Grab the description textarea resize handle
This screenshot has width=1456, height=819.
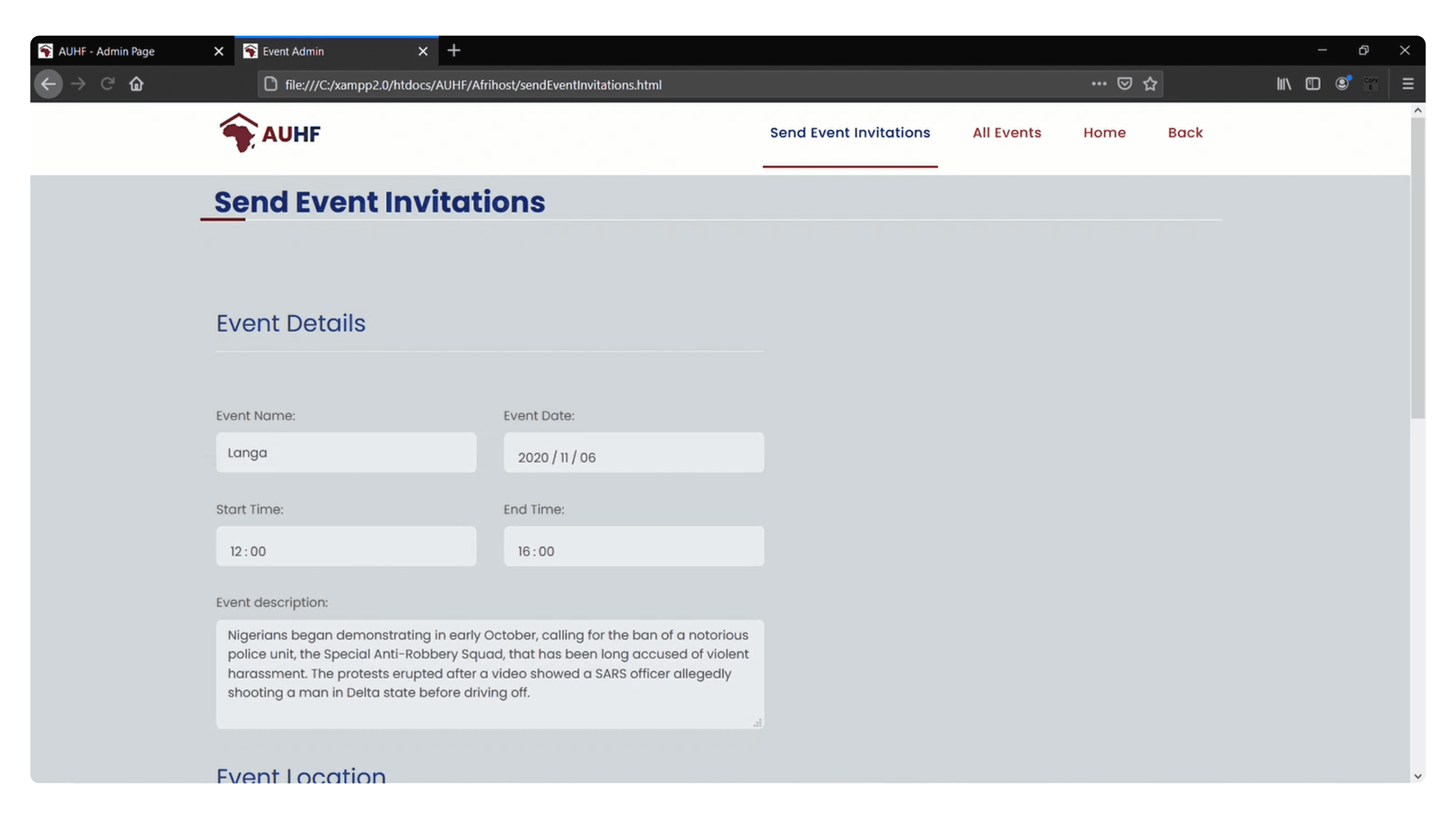[x=758, y=723]
